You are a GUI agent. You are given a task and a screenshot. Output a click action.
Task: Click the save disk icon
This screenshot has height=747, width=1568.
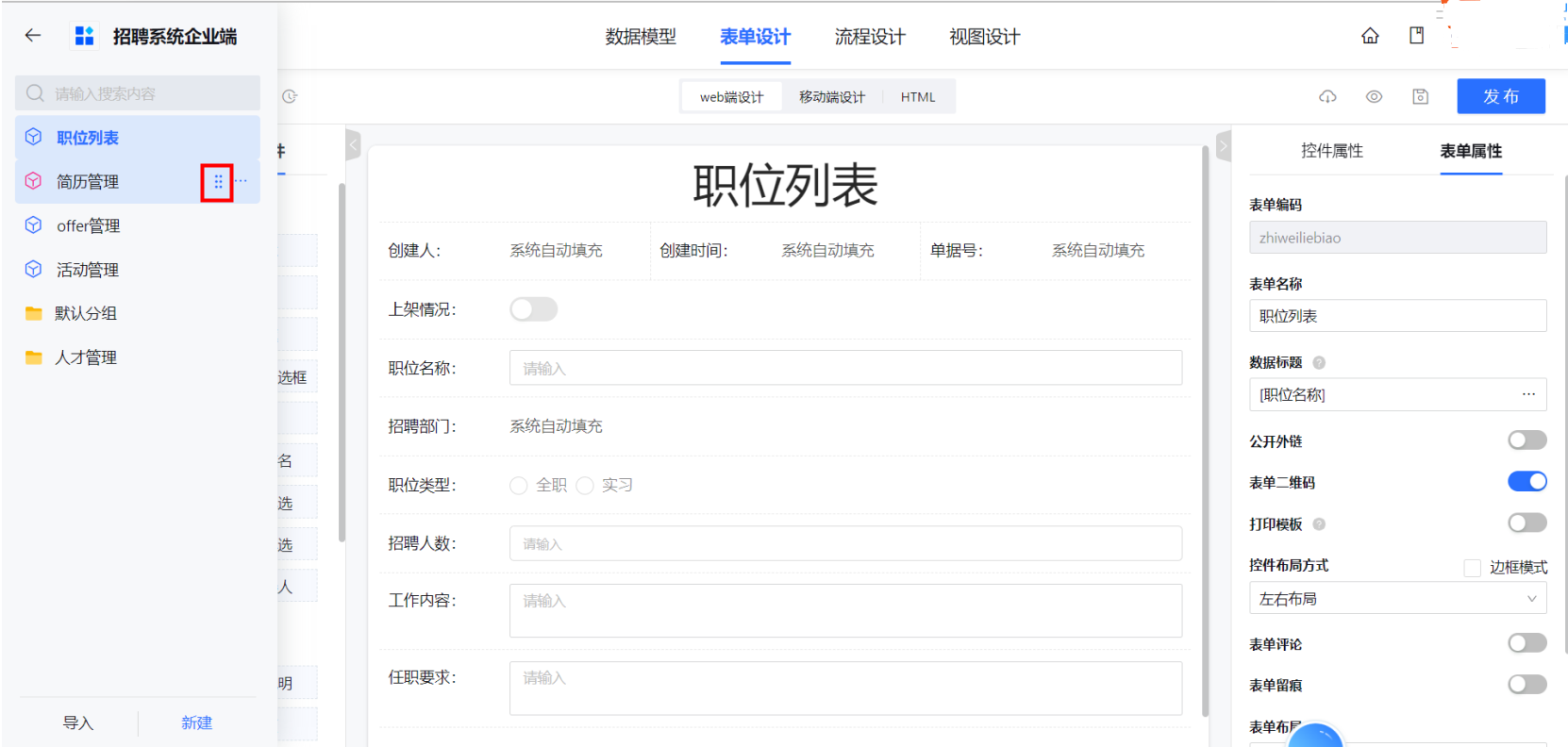pyautogui.click(x=1420, y=96)
